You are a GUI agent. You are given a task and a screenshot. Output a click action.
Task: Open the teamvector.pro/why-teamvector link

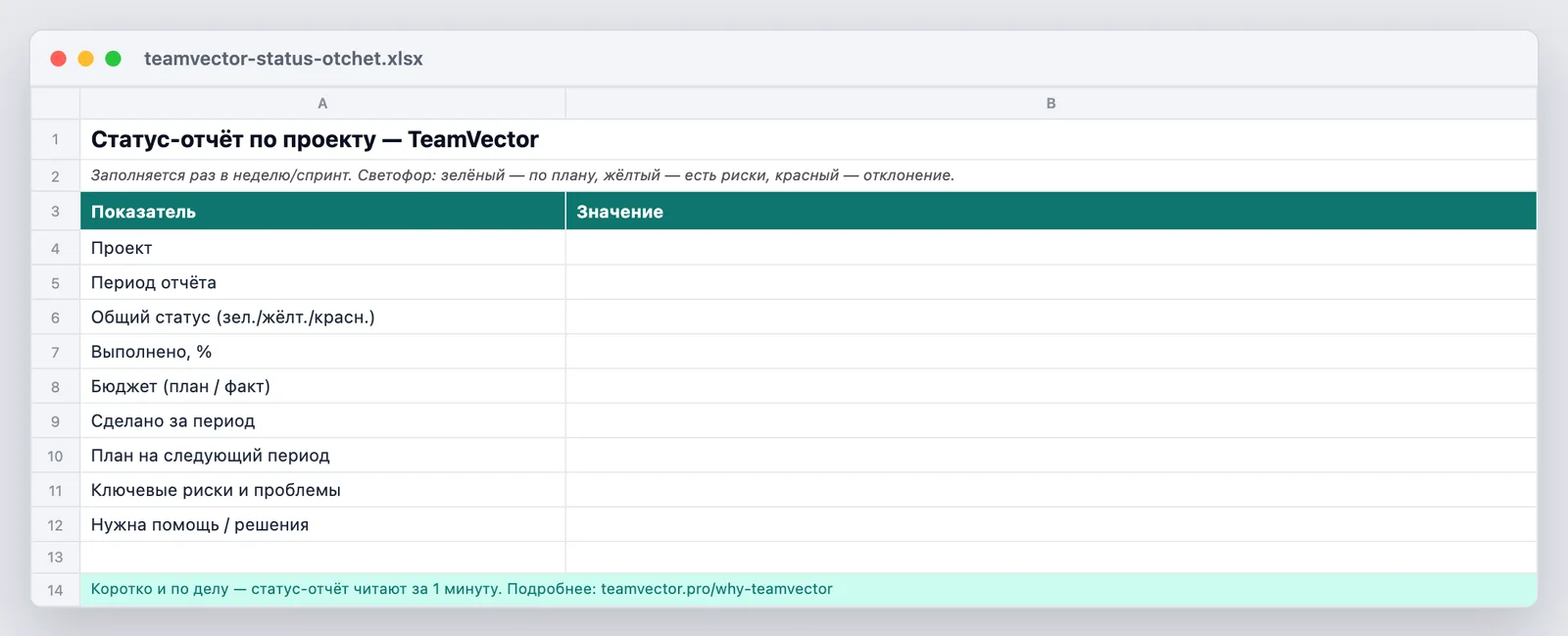point(716,589)
